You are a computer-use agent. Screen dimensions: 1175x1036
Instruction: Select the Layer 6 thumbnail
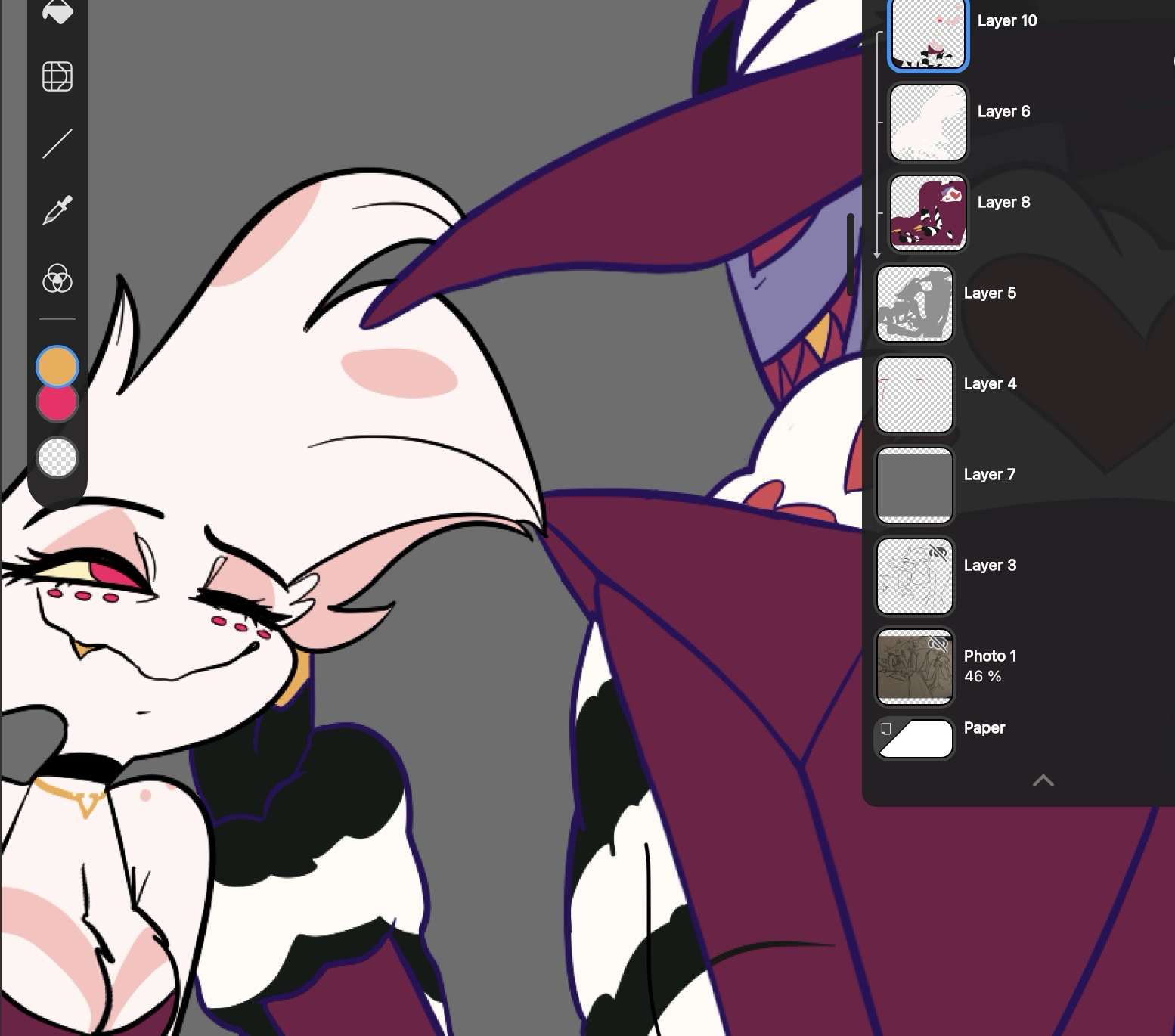point(928,123)
